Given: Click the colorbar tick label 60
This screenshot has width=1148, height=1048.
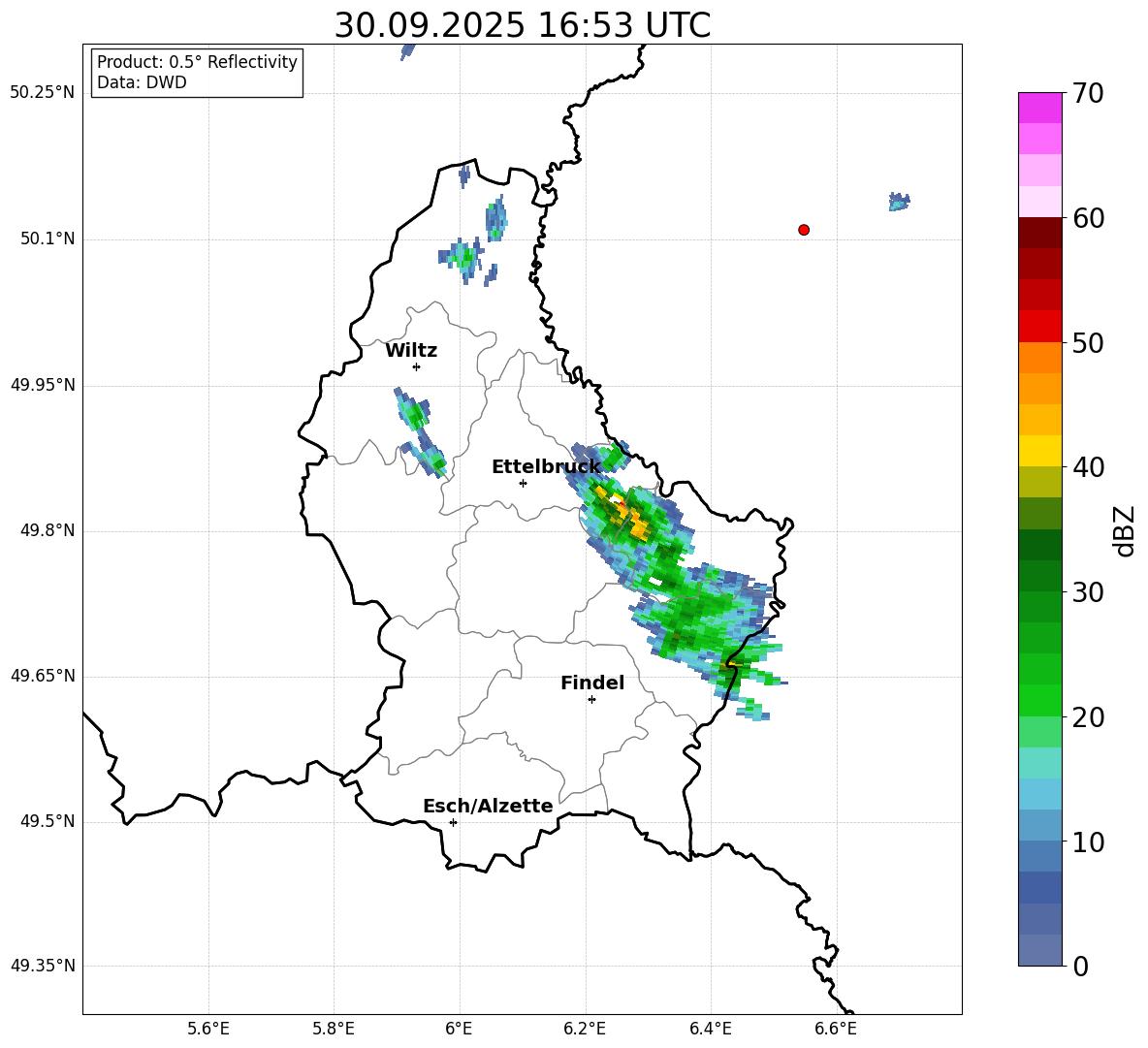Looking at the screenshot, I should tap(1088, 218).
